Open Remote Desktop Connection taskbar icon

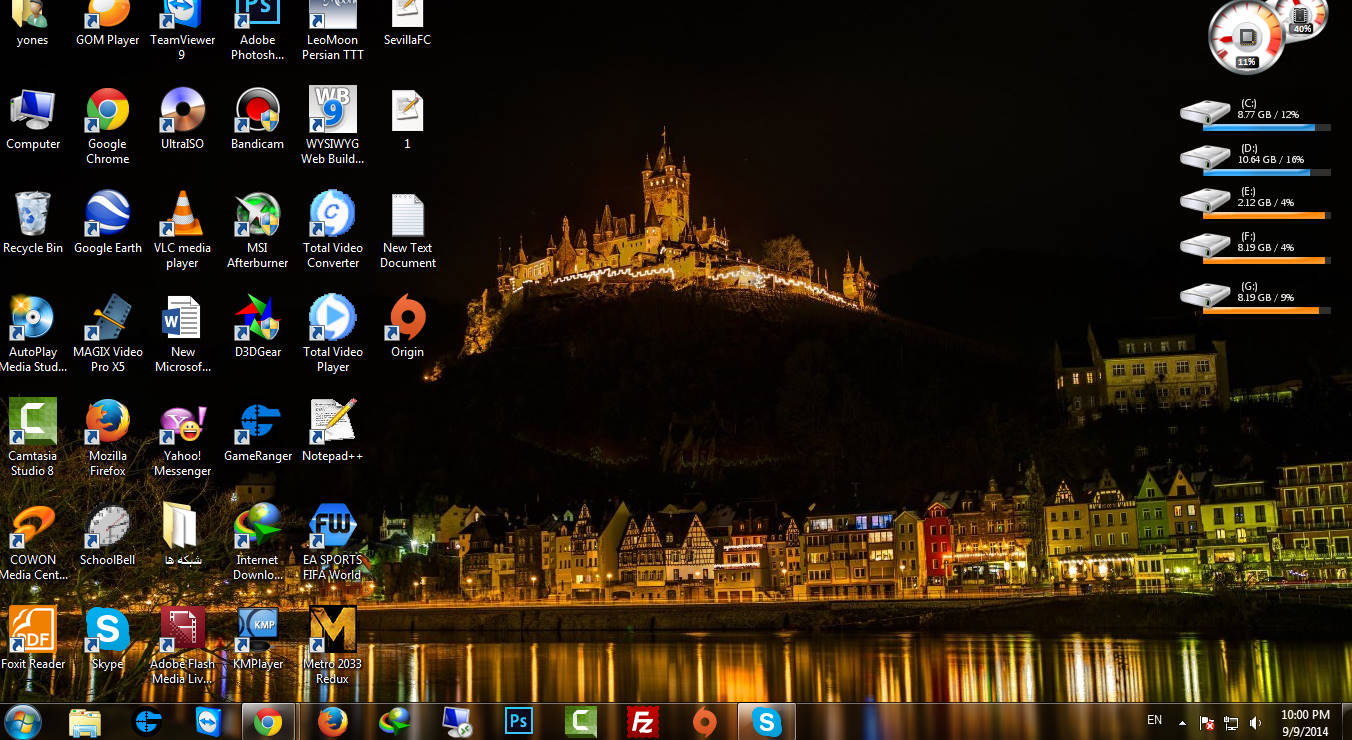(457, 721)
